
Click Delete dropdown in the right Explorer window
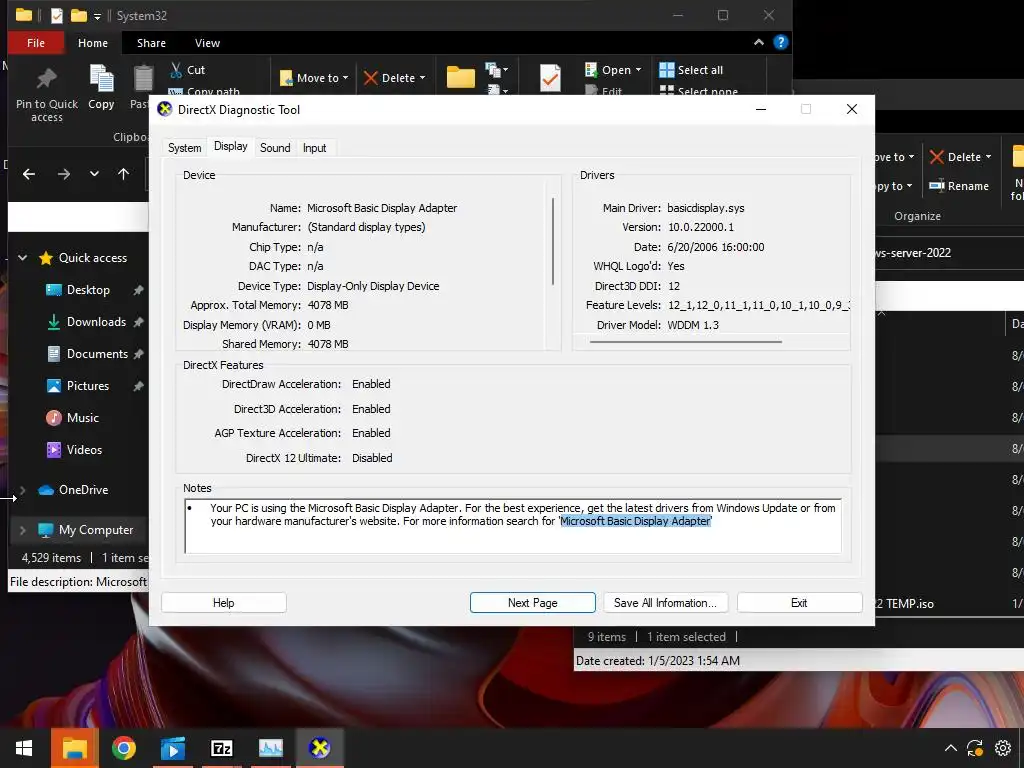961,157
